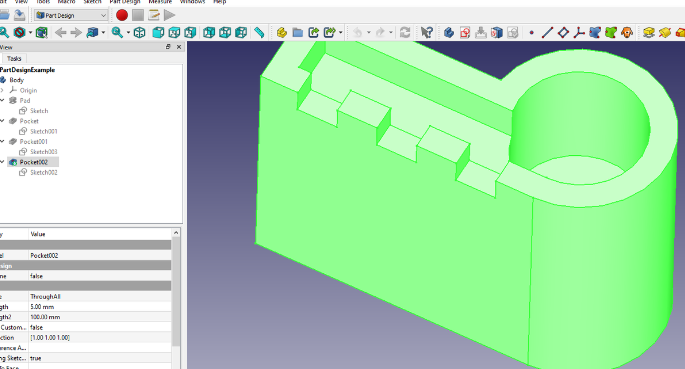Click the make link icon

tap(313, 32)
